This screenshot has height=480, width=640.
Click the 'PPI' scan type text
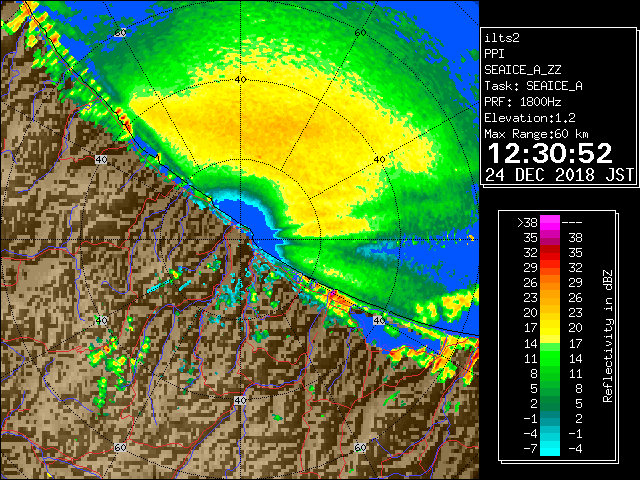click(x=494, y=54)
